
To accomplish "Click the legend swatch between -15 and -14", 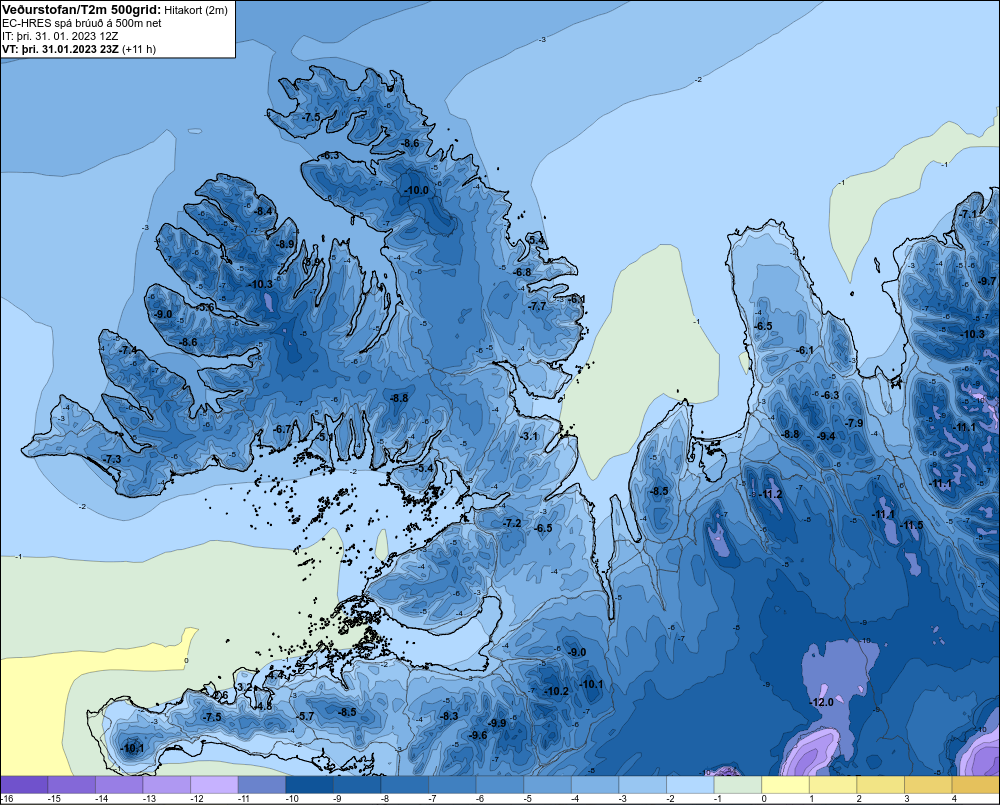I will (x=71, y=784).
